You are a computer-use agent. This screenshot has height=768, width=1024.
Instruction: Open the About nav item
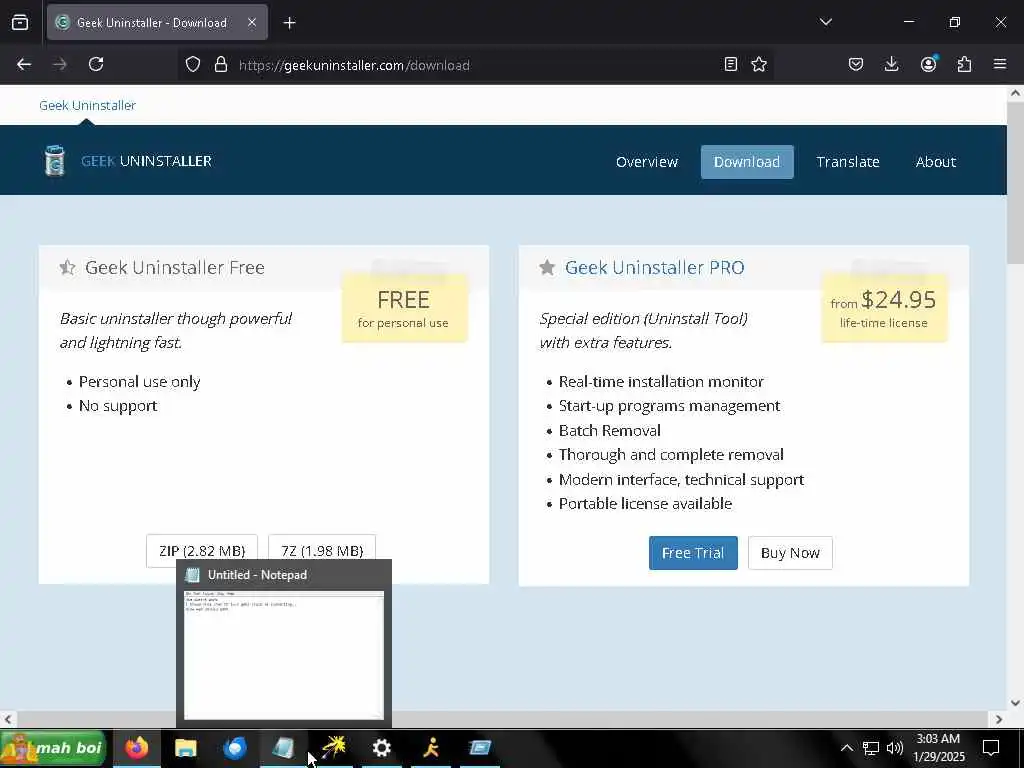click(x=936, y=162)
